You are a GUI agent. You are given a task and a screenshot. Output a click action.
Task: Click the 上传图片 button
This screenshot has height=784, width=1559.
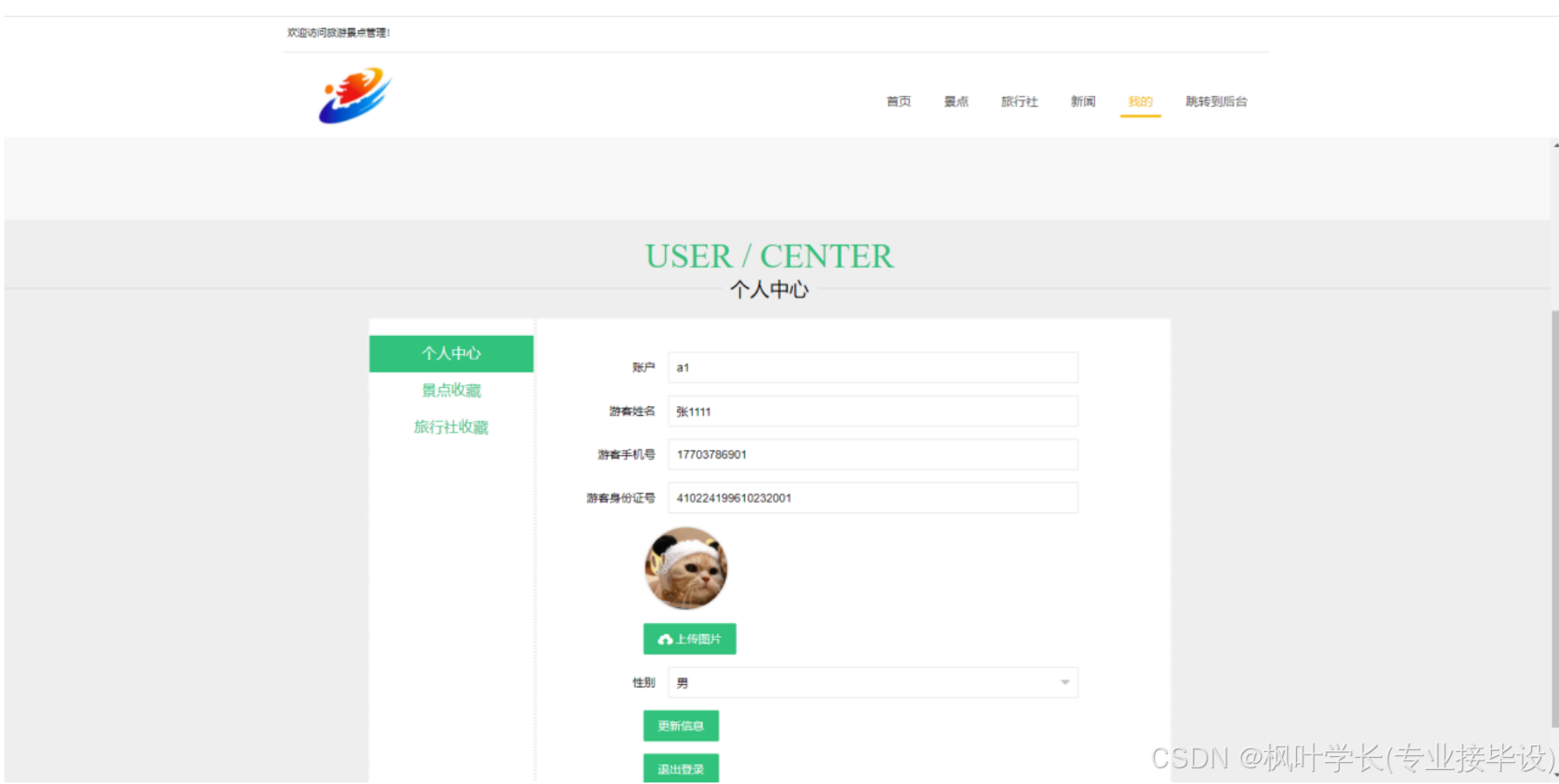coord(689,639)
